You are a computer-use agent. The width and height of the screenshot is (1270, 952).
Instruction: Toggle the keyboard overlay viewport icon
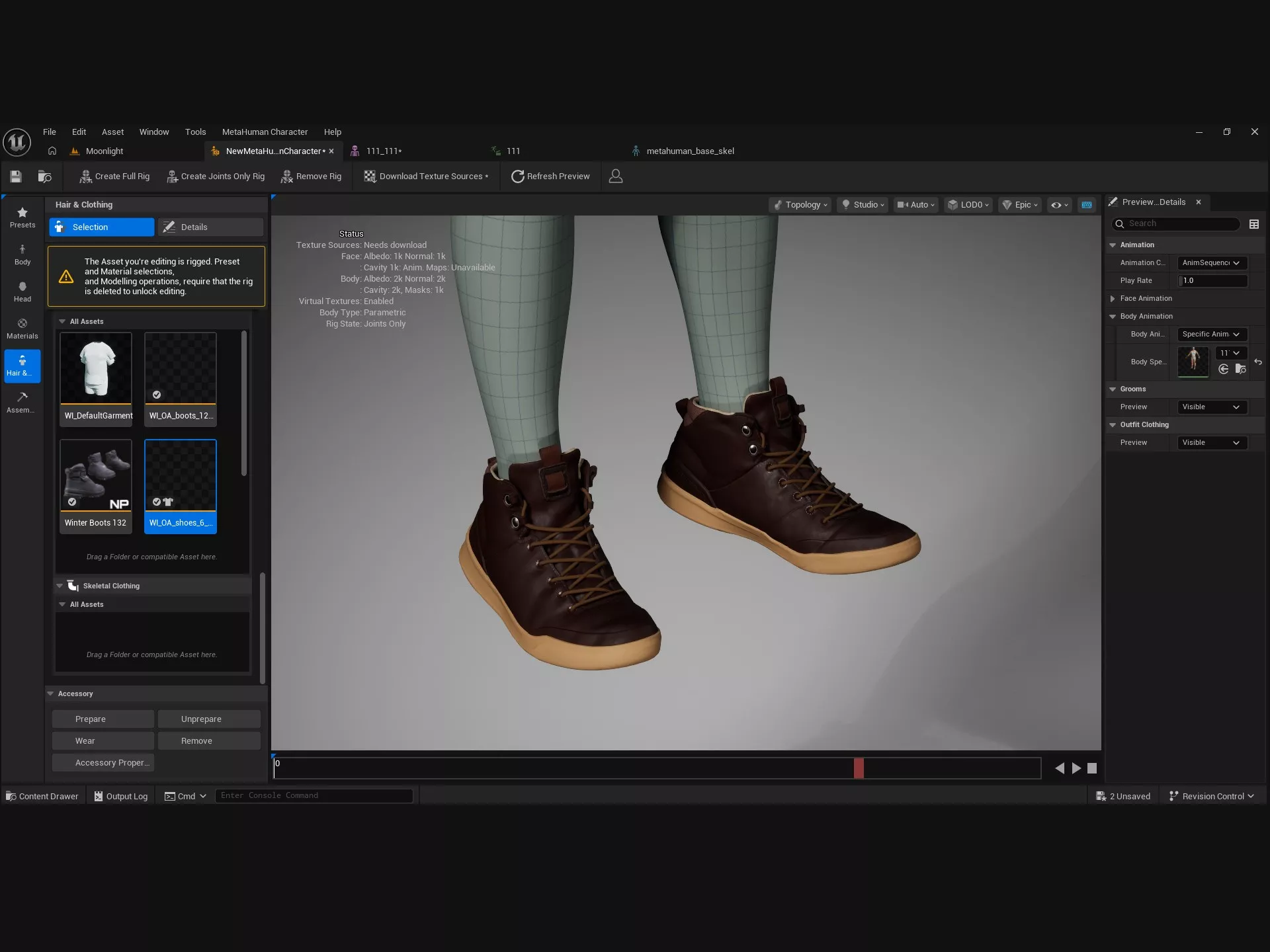[x=1087, y=205]
